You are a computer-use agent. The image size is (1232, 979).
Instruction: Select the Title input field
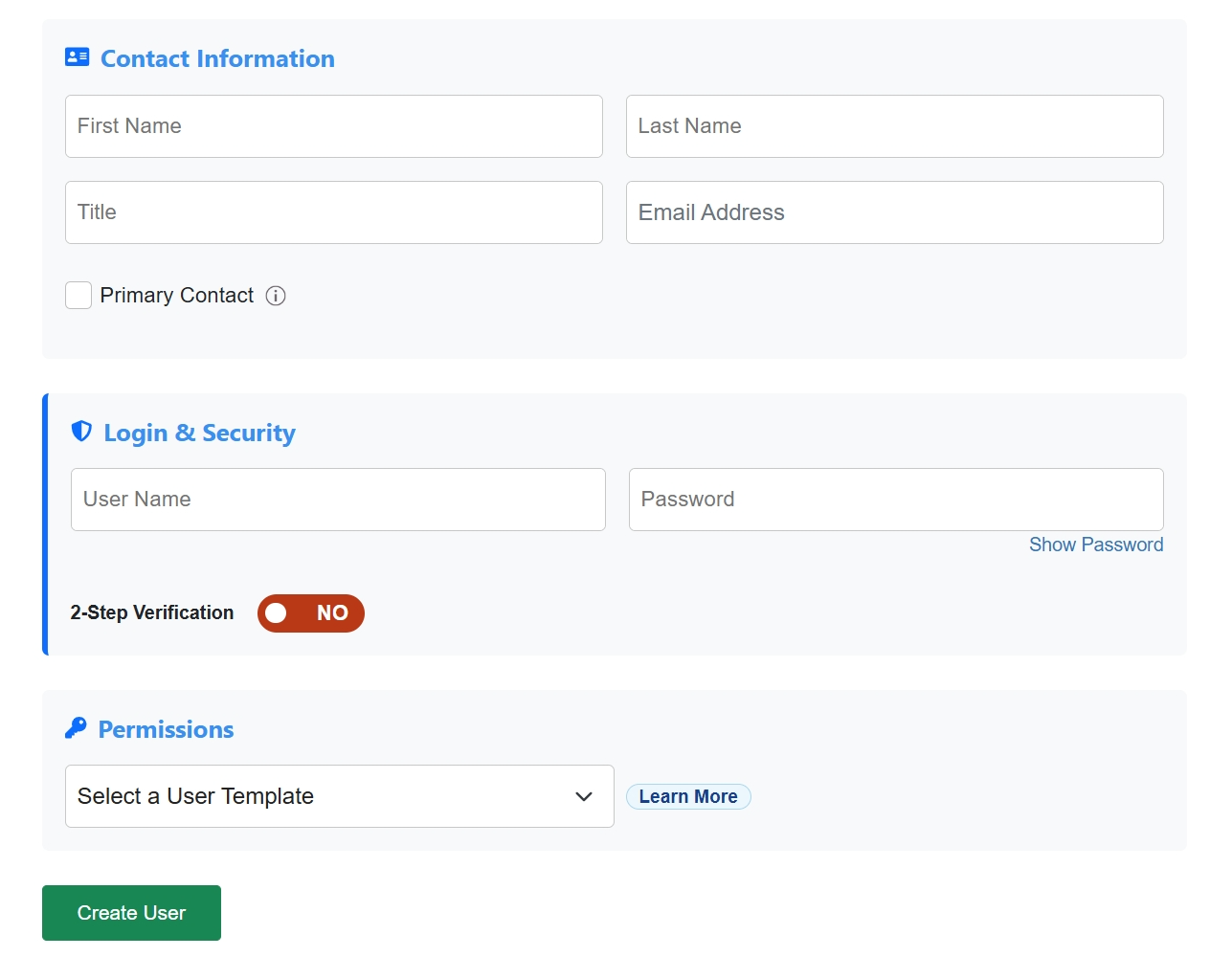pyautogui.click(x=333, y=212)
